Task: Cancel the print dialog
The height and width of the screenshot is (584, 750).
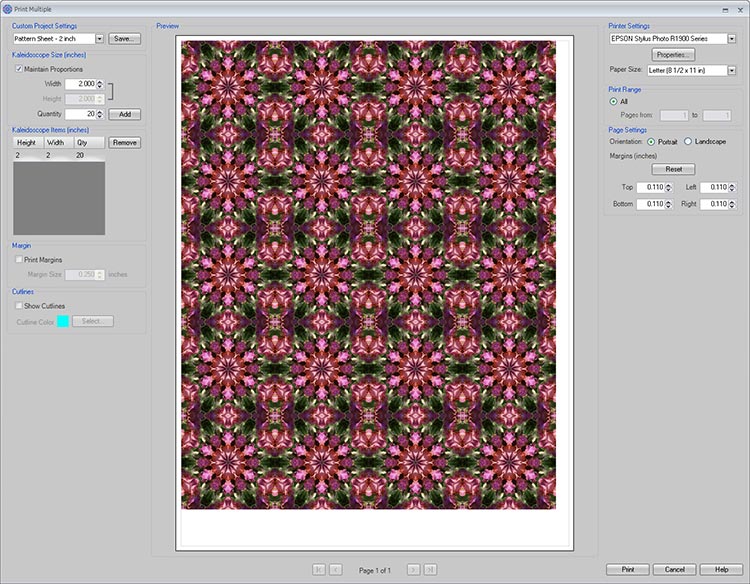Action: coord(674,569)
